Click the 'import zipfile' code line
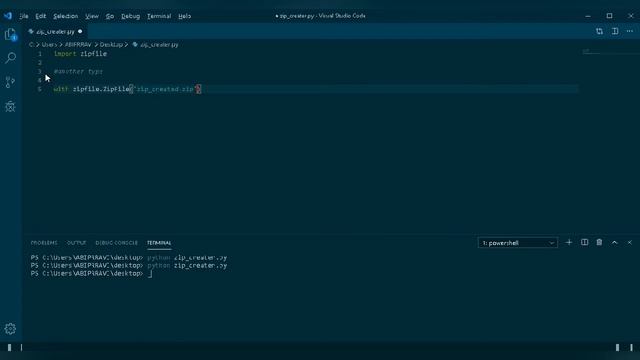 80,54
